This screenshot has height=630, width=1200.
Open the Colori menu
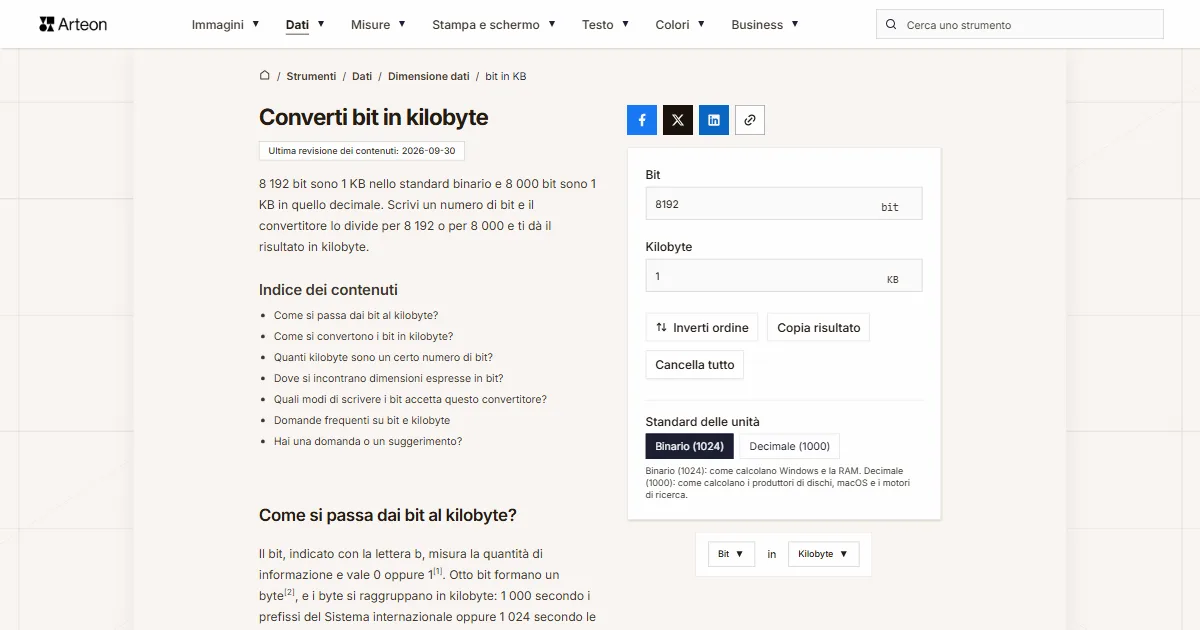click(x=680, y=24)
